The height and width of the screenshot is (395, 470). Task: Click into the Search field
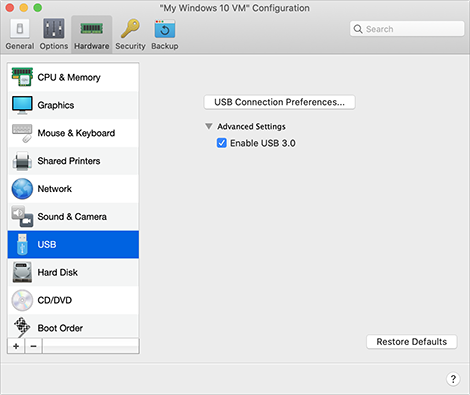tap(407, 29)
